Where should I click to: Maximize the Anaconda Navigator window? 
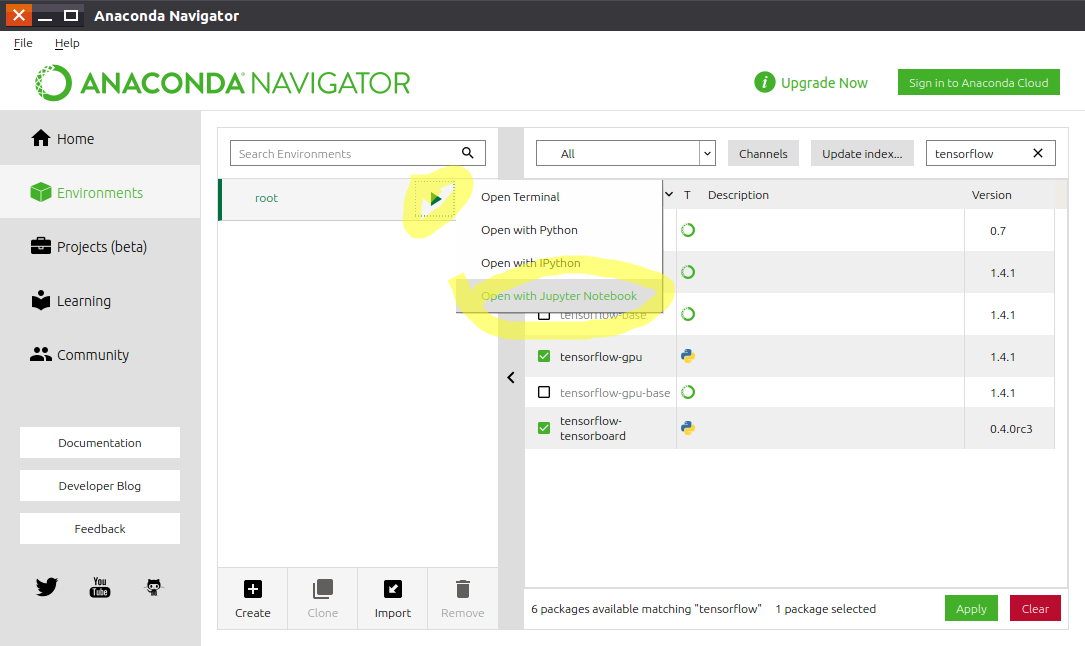pos(71,15)
